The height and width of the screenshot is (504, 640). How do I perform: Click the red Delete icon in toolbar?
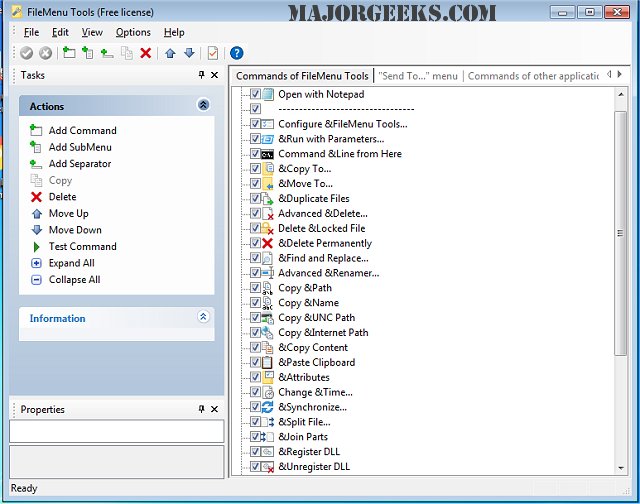146,53
